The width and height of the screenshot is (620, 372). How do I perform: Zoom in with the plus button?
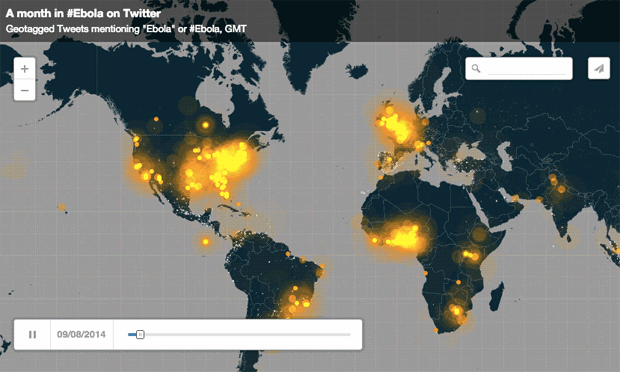[x=25, y=69]
